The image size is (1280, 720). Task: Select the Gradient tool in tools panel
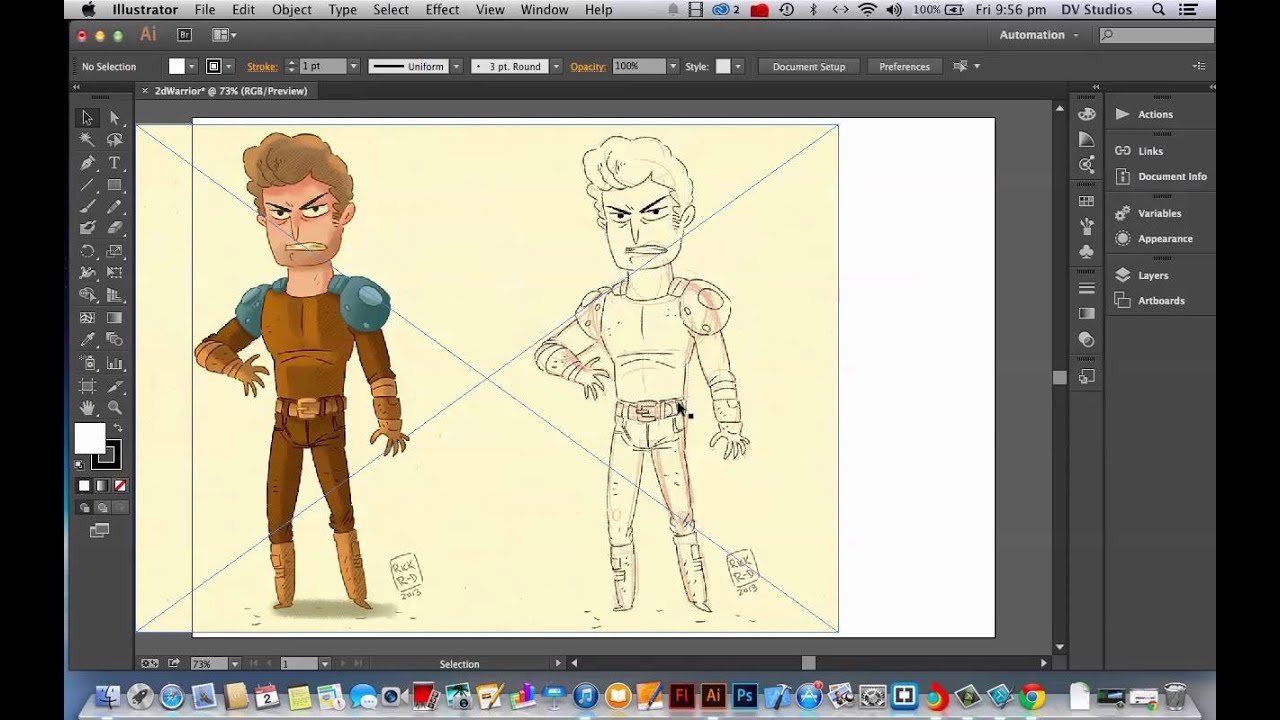(114, 318)
